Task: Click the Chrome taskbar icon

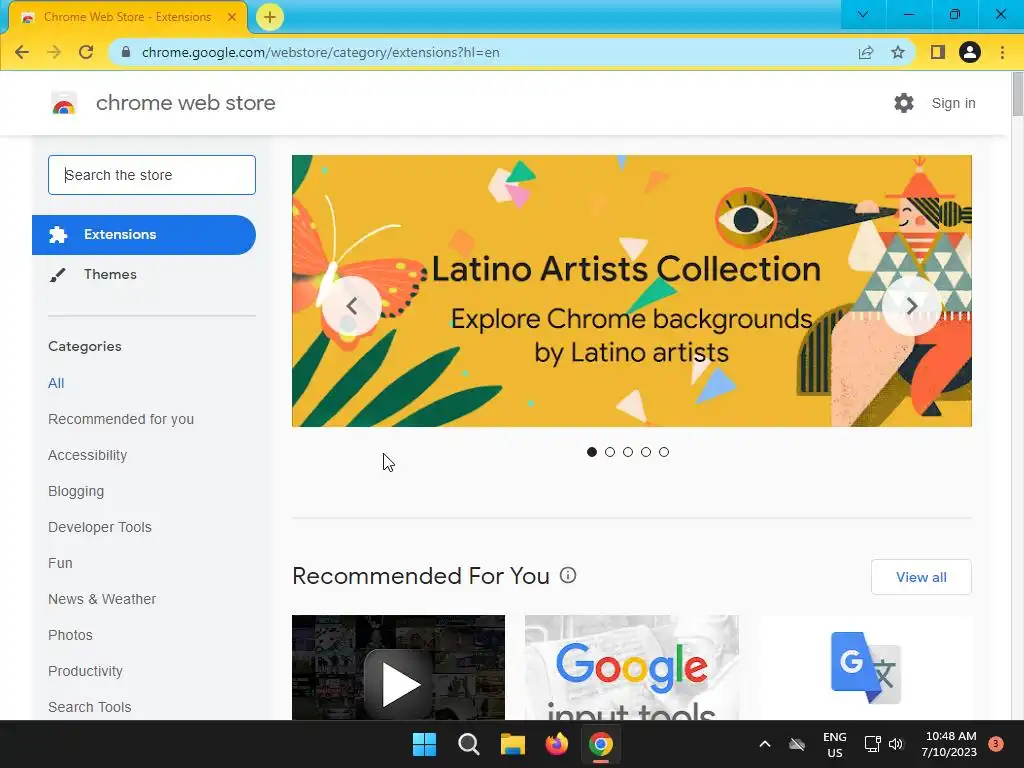Action: tap(601, 744)
